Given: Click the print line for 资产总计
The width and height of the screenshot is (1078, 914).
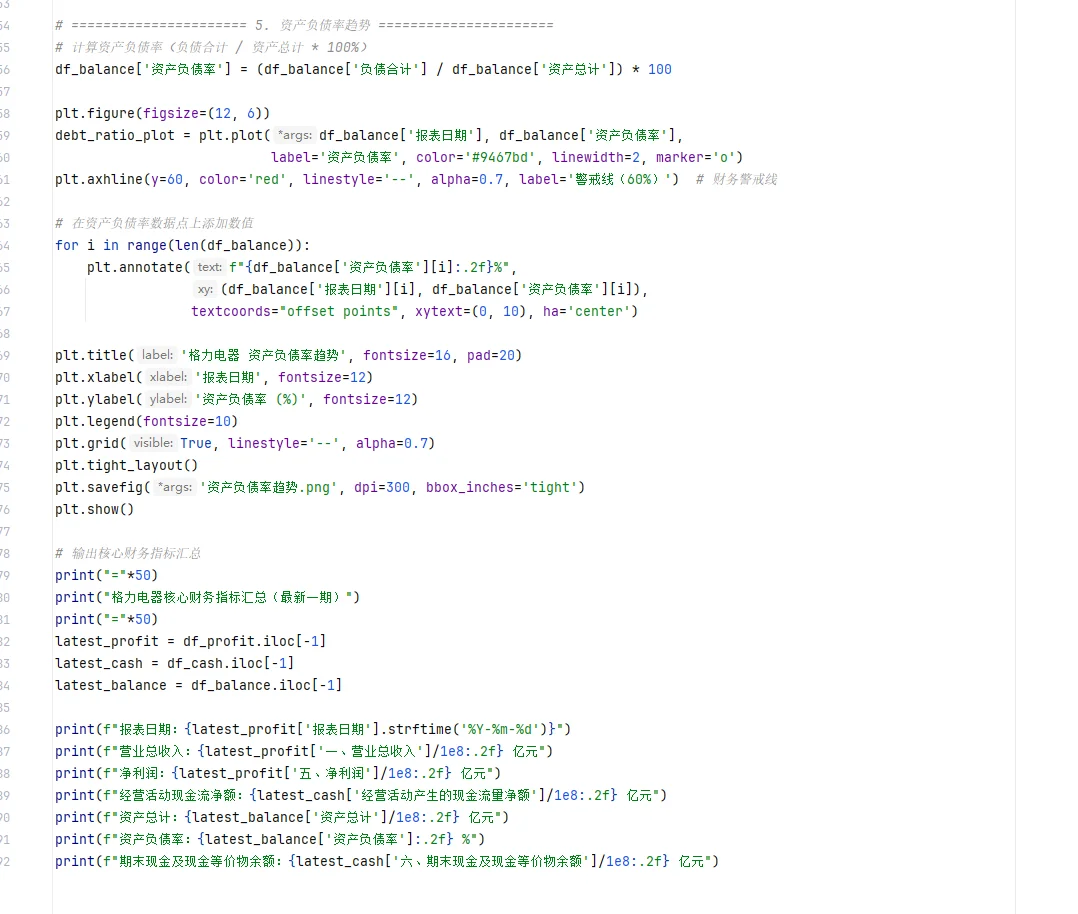Looking at the screenshot, I should (282, 818).
